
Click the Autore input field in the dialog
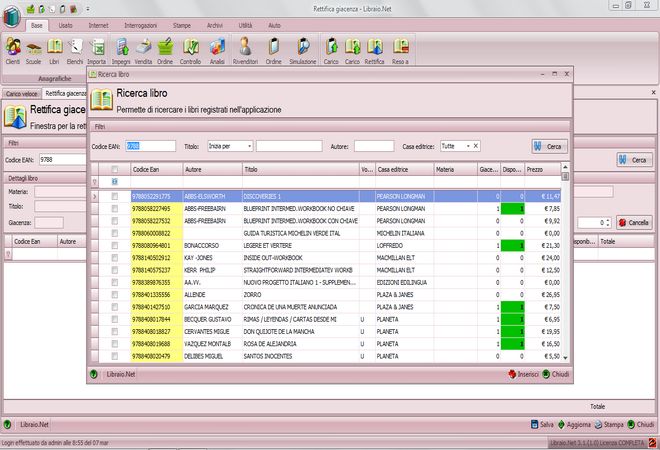(x=374, y=146)
